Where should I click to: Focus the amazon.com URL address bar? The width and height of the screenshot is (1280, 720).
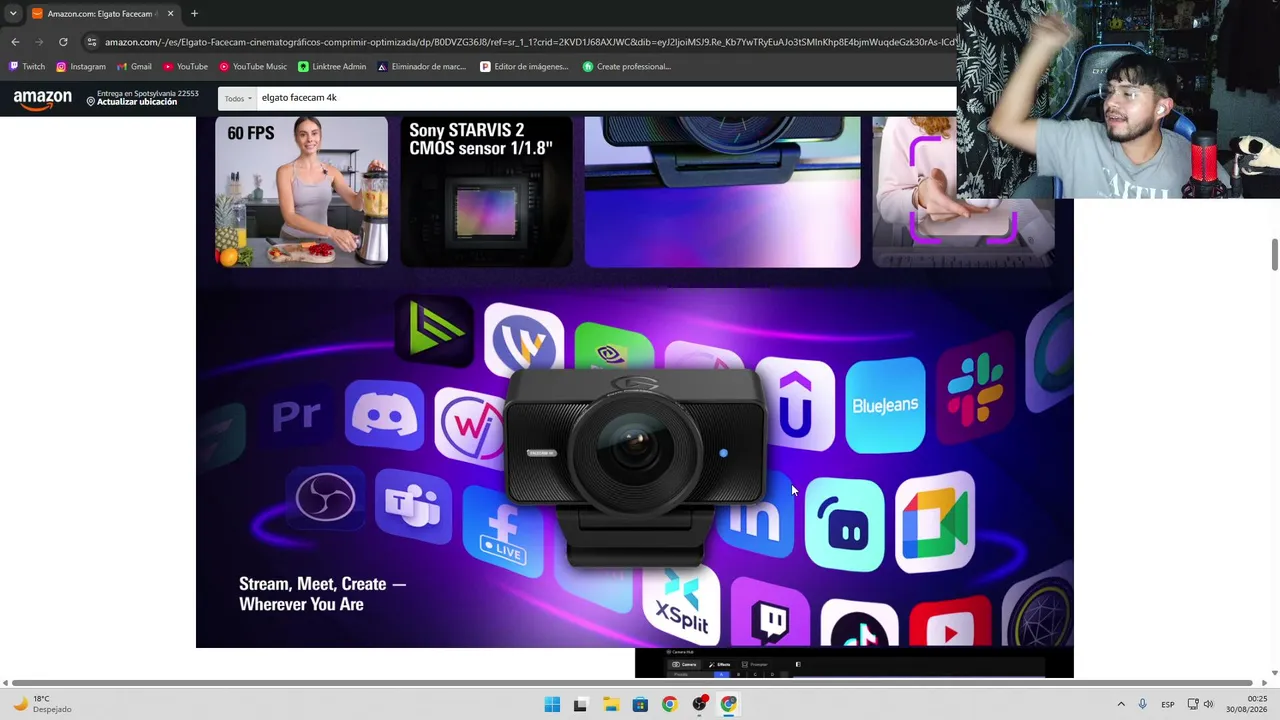[x=530, y=42]
